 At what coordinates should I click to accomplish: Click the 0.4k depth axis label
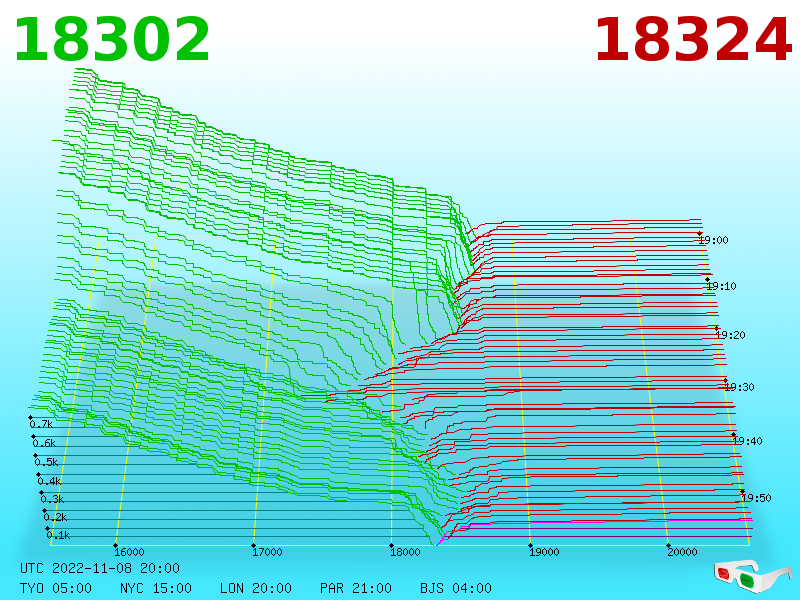(49, 481)
